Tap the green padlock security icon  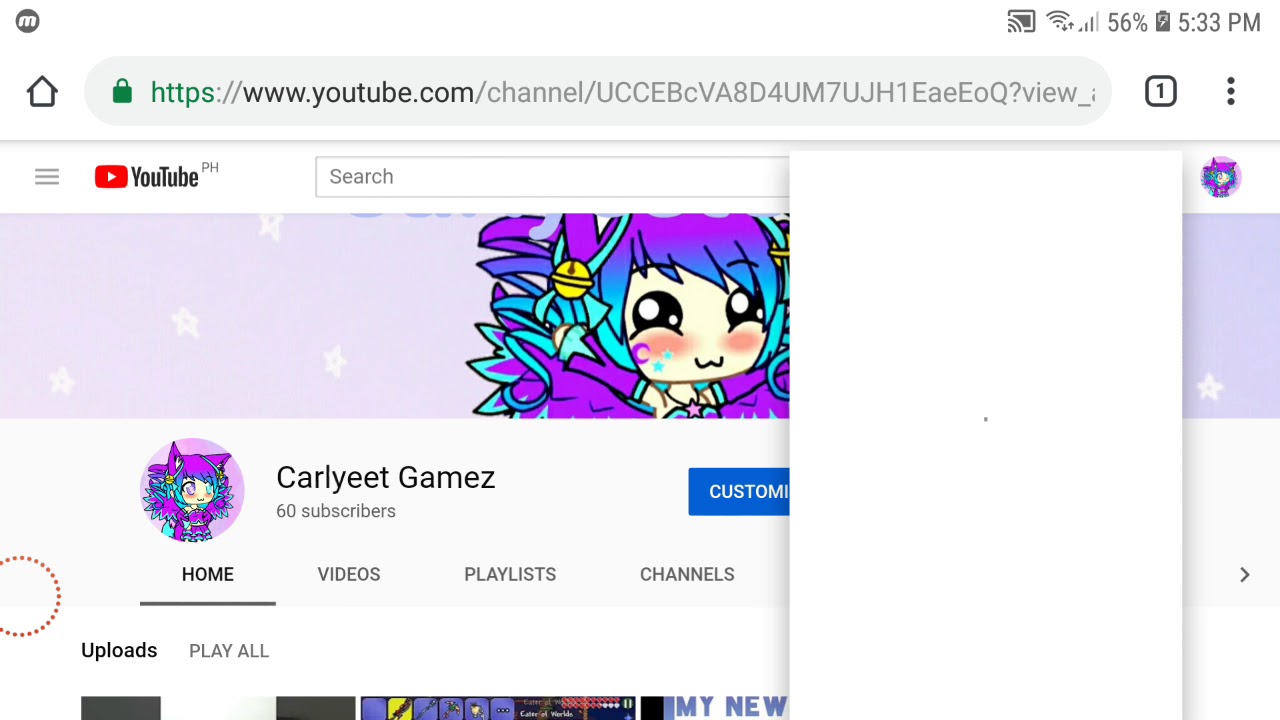pyautogui.click(x=122, y=92)
